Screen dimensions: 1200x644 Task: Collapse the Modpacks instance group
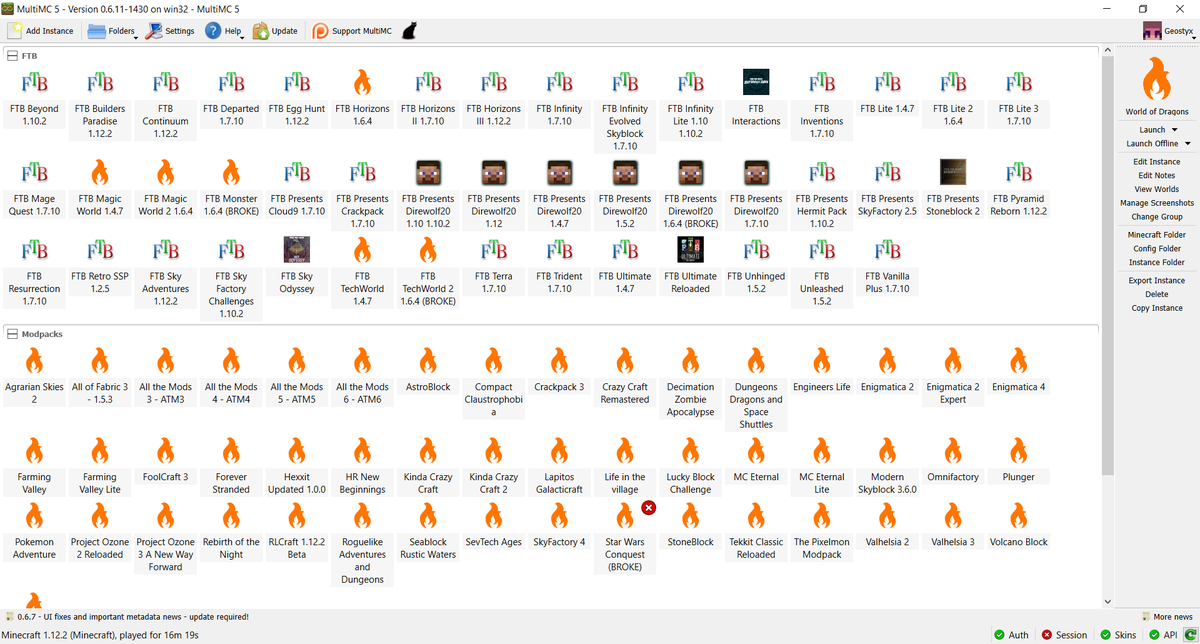pyautogui.click(x=12, y=333)
